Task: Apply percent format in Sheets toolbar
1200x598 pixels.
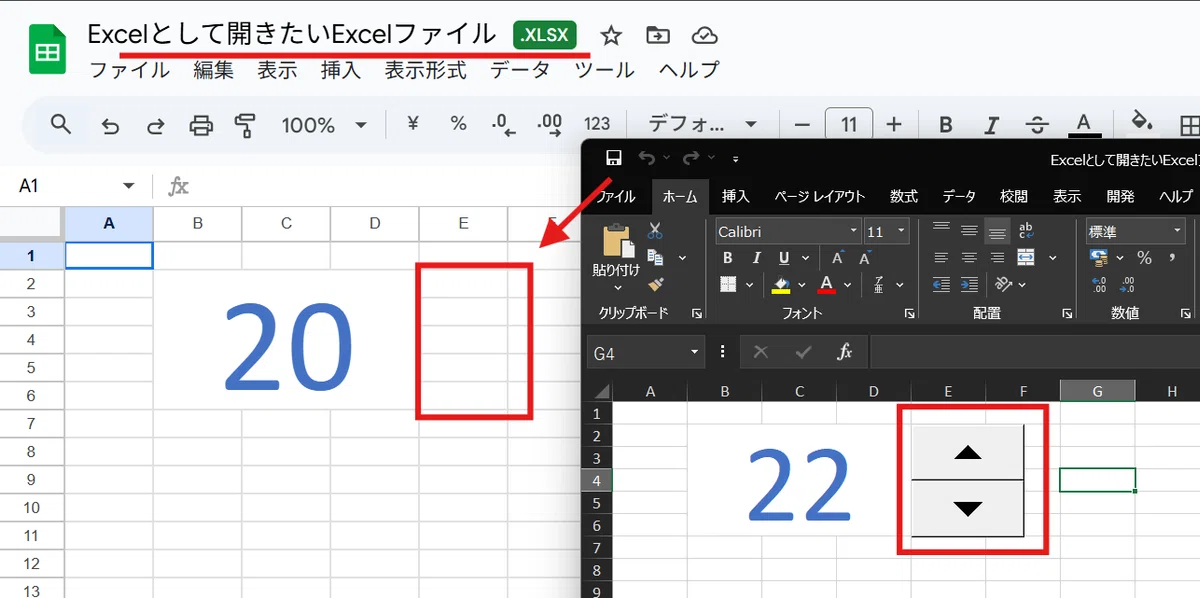Action: tap(458, 124)
